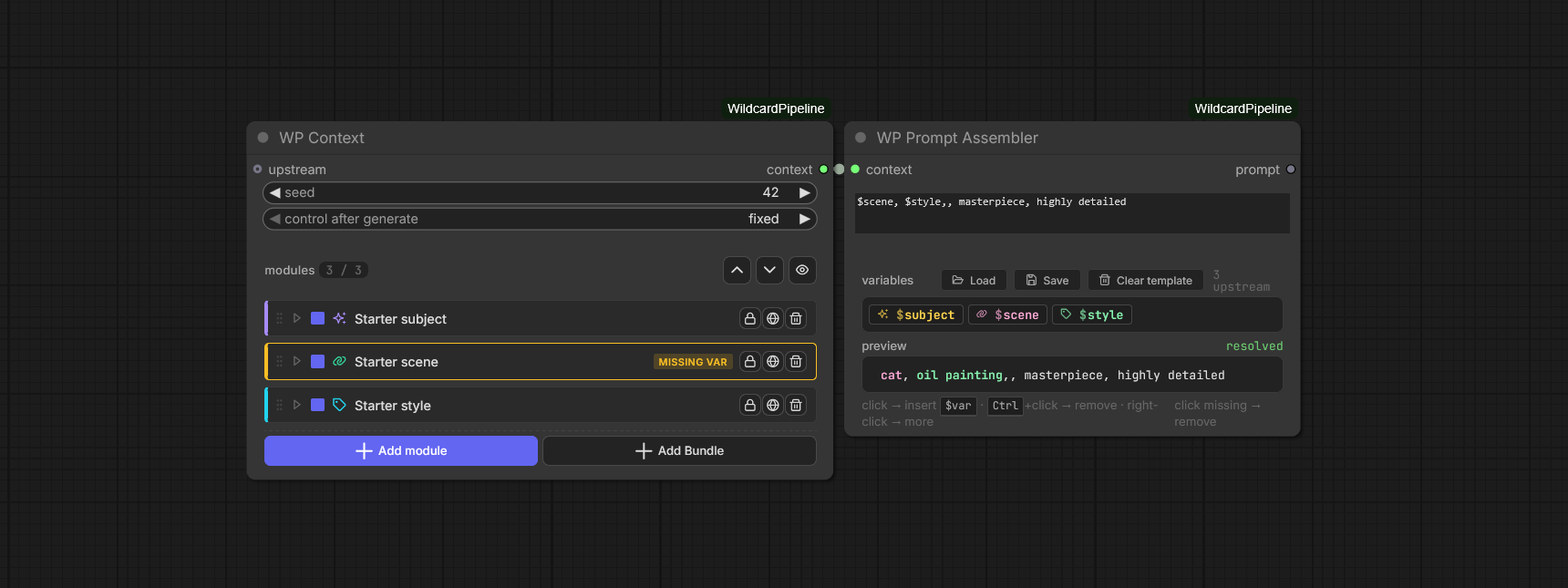Grab the drag handle of Starter subject
Screen dimensions: 1568x588
[x=280, y=318]
